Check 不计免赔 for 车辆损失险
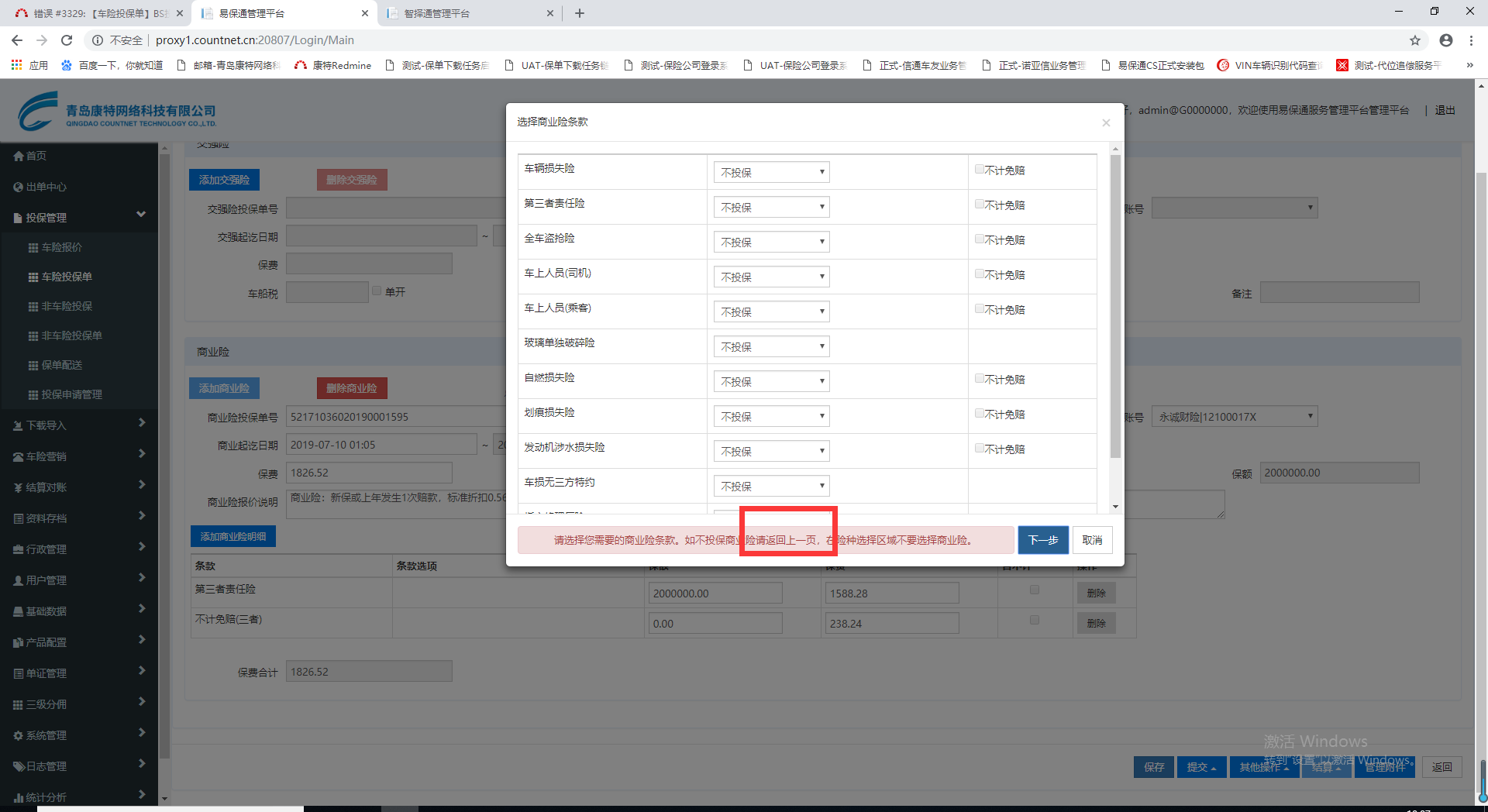 (x=980, y=170)
